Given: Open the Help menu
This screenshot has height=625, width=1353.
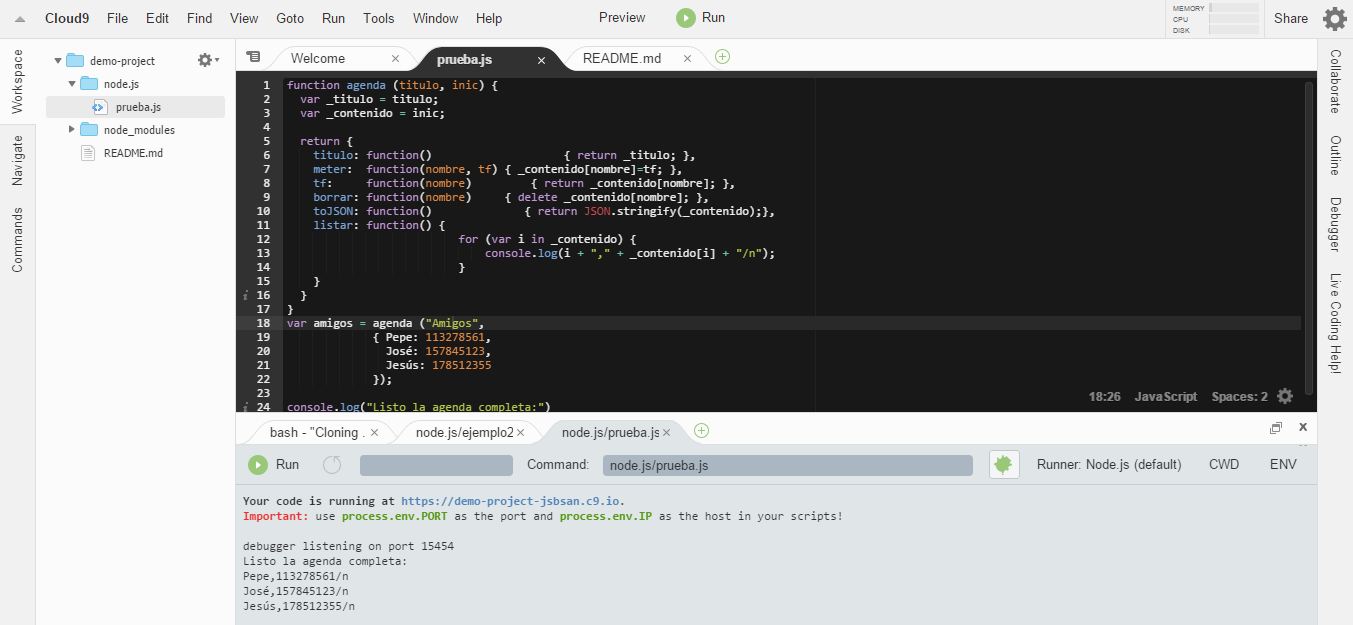Looking at the screenshot, I should click(x=489, y=18).
